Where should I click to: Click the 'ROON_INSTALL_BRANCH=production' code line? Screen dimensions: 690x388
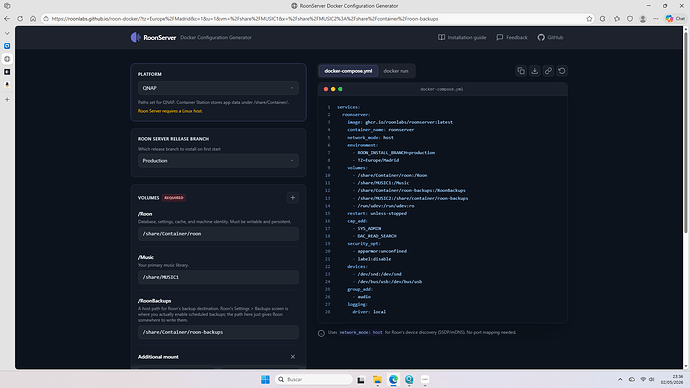coord(396,153)
